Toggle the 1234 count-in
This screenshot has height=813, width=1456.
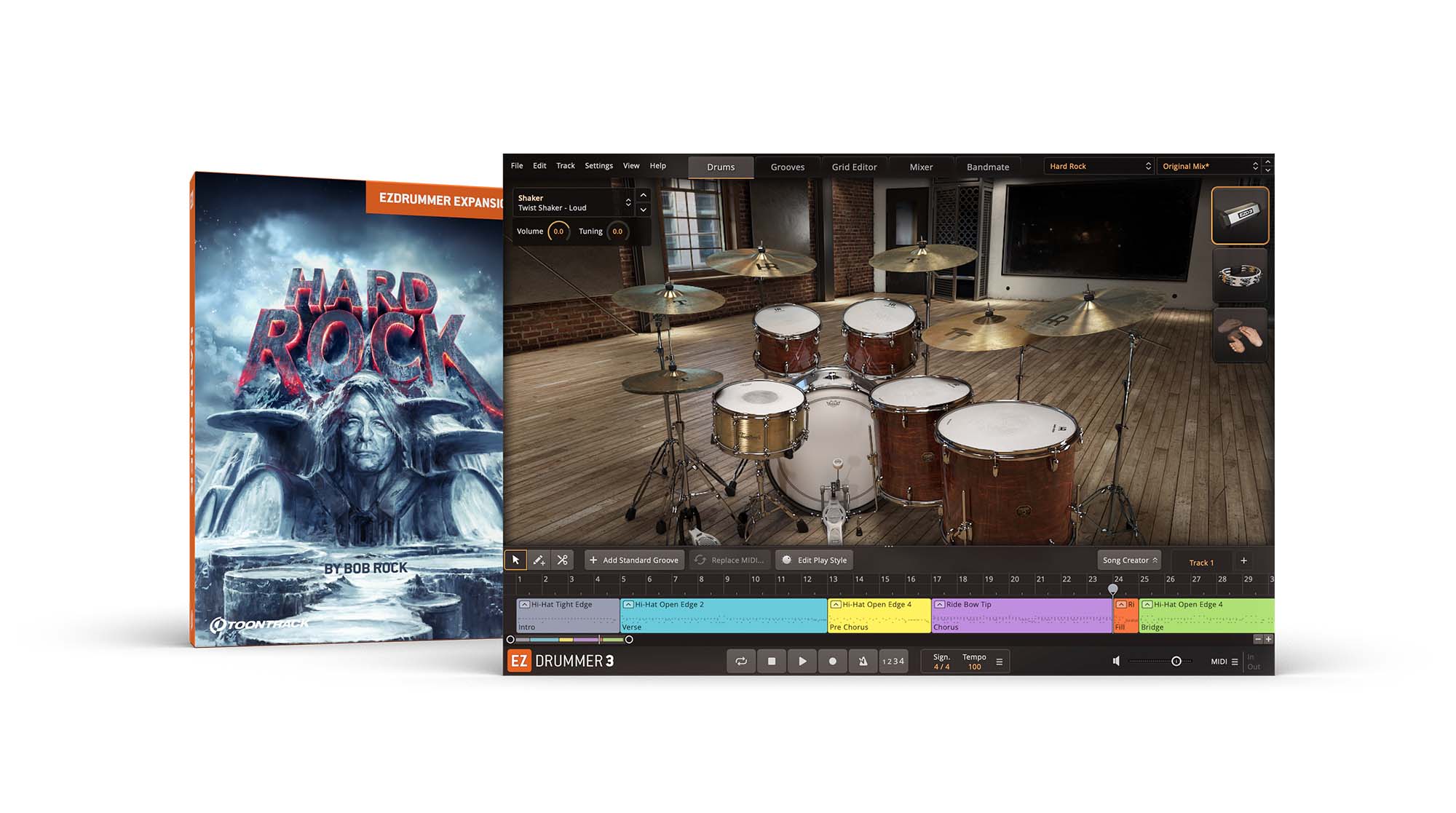pos(893,661)
